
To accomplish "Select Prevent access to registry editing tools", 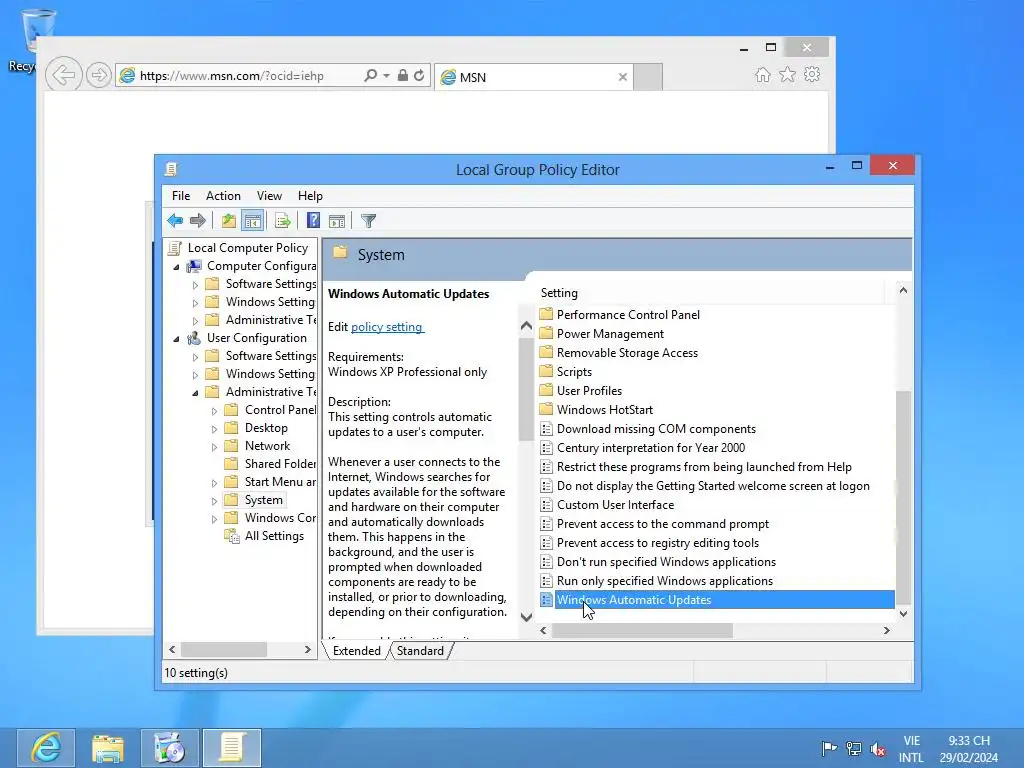I will [x=658, y=543].
